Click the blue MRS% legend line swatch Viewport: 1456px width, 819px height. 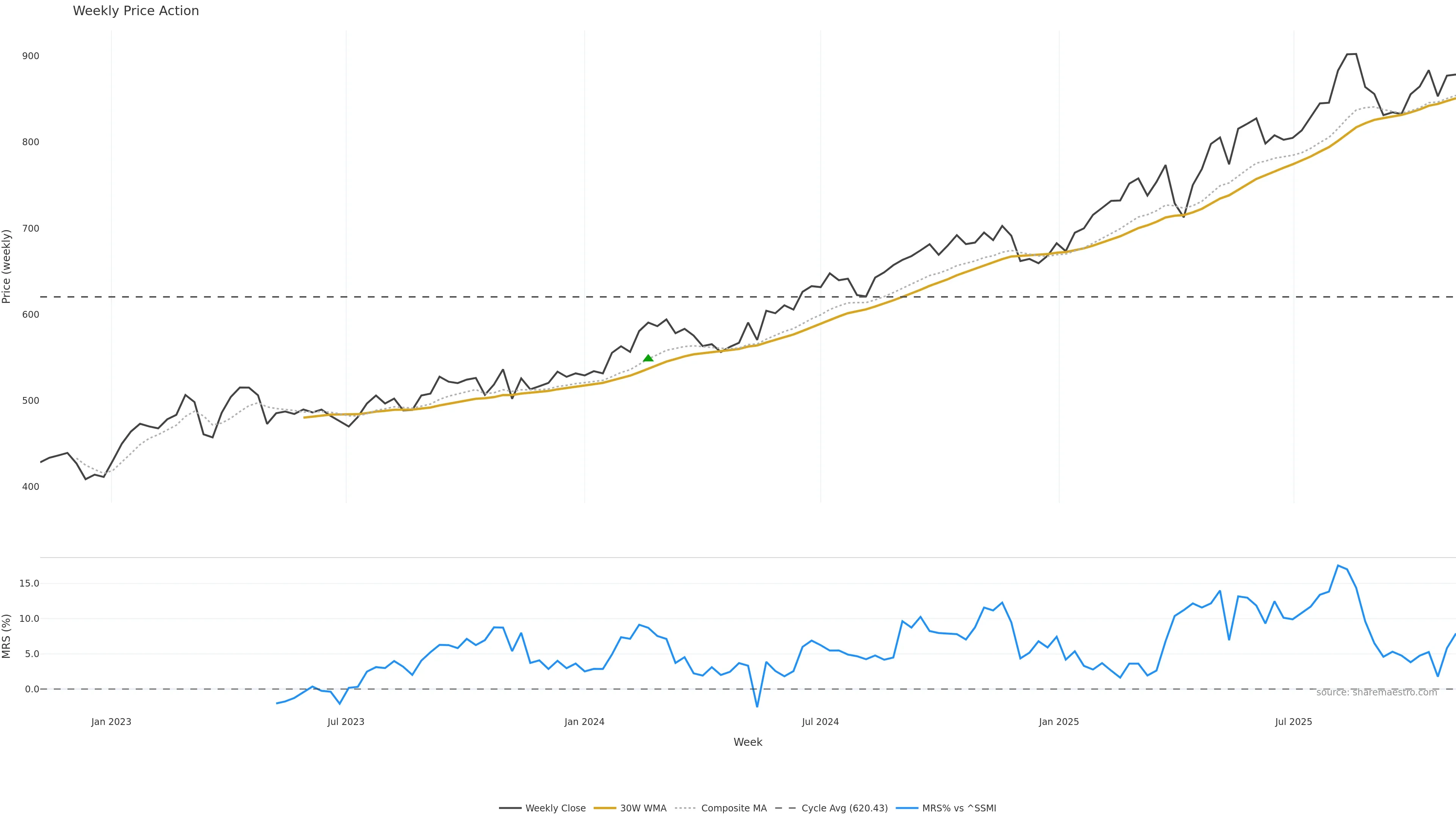pyautogui.click(x=907, y=808)
